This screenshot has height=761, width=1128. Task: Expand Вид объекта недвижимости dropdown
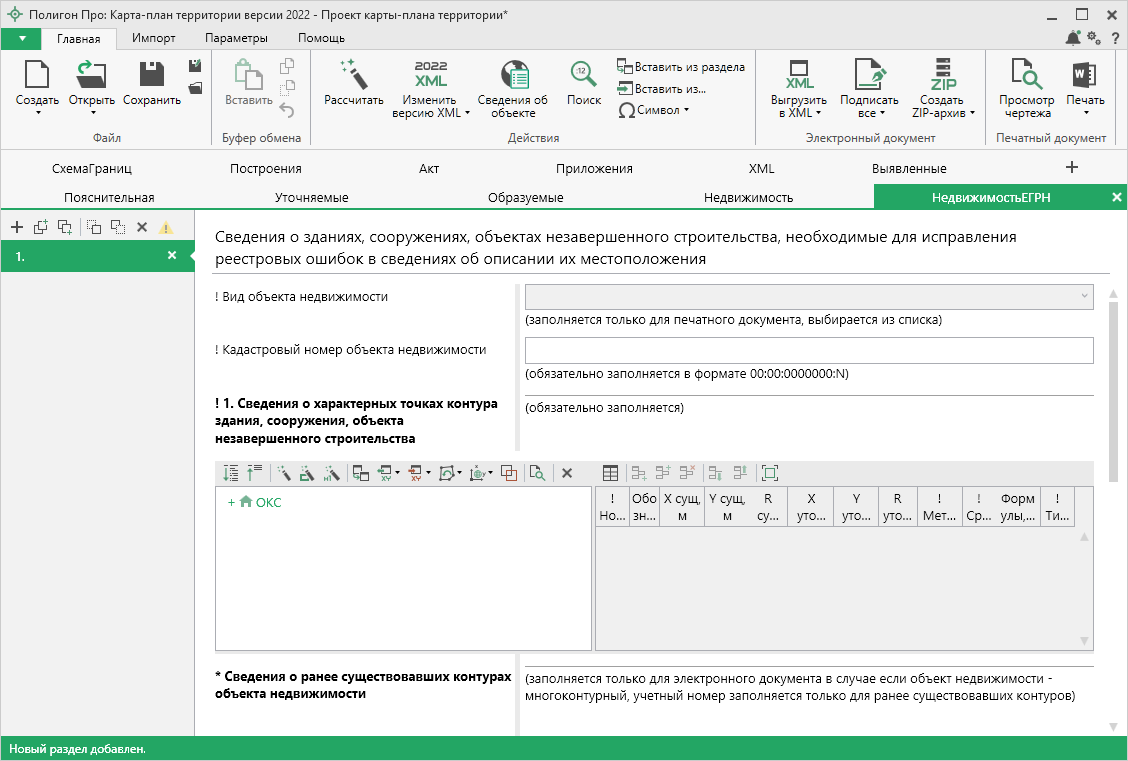[x=1084, y=297]
